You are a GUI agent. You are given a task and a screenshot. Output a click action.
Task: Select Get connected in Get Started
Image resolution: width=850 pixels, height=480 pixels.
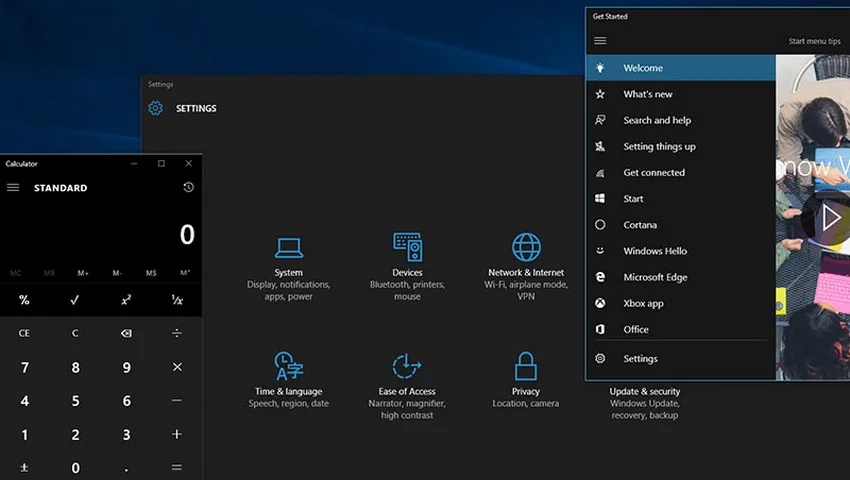pos(681,172)
